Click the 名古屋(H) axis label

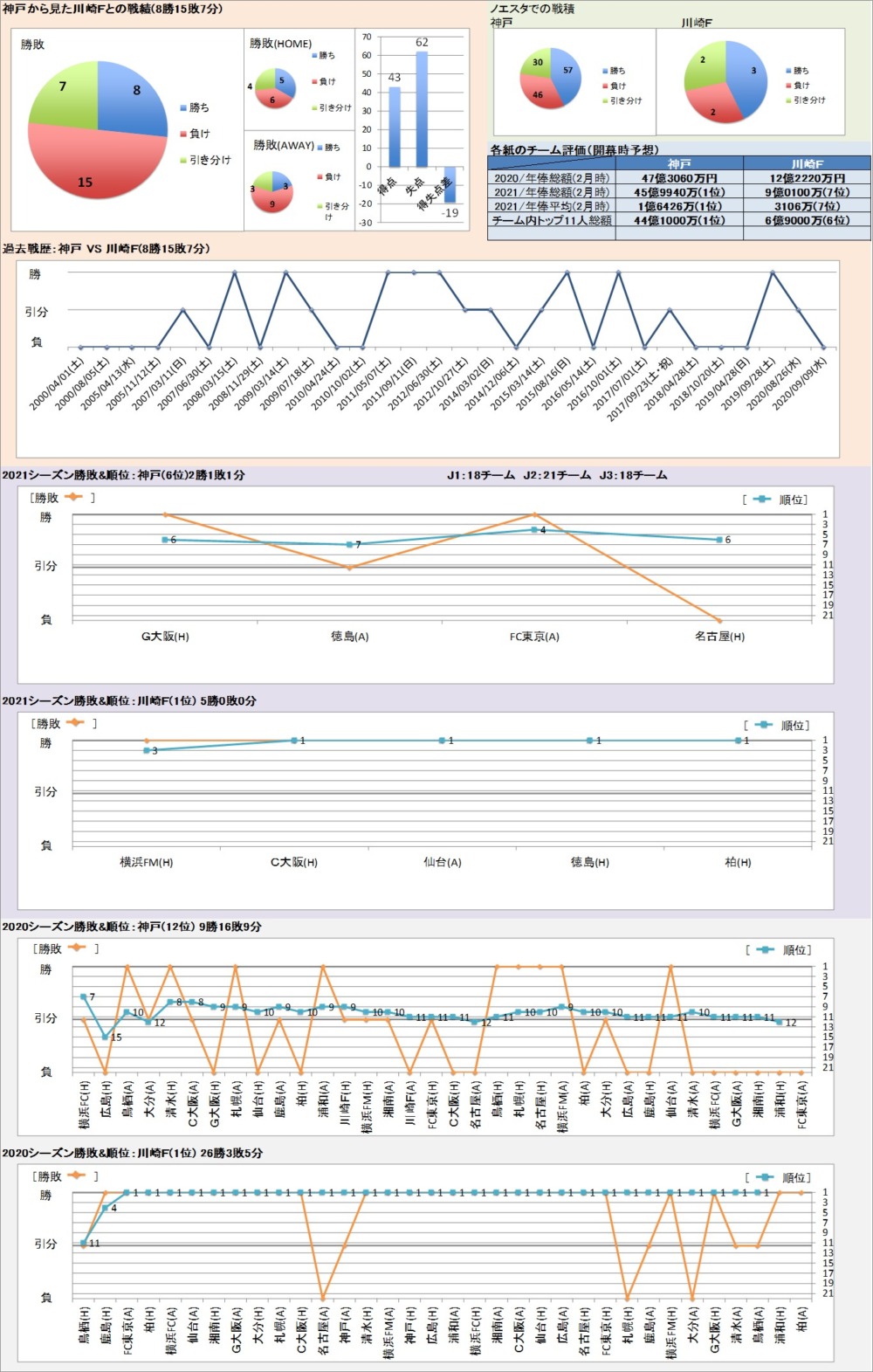[719, 637]
